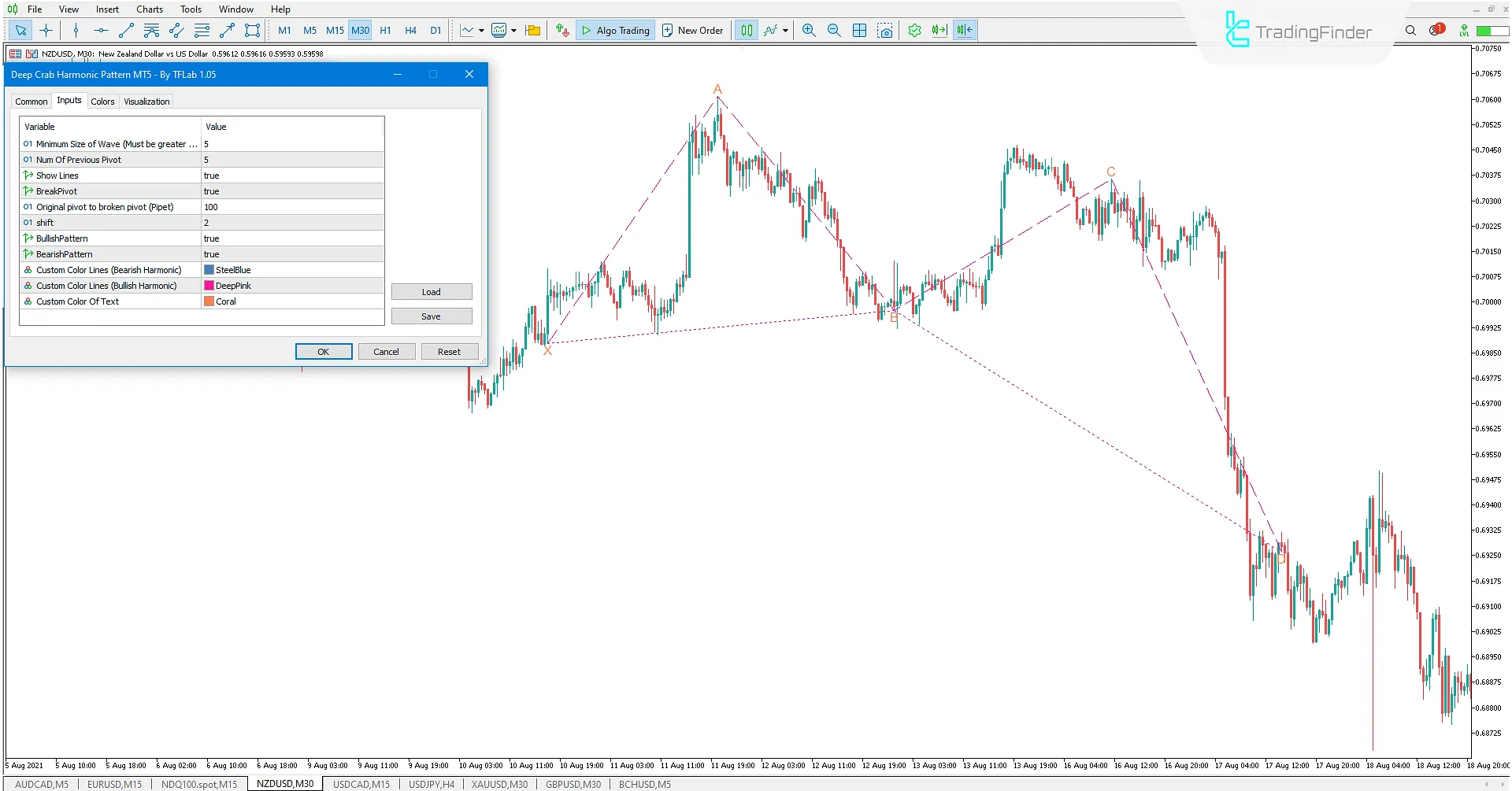Zoom in on the chart
The width and height of the screenshot is (1512, 791).
point(809,30)
